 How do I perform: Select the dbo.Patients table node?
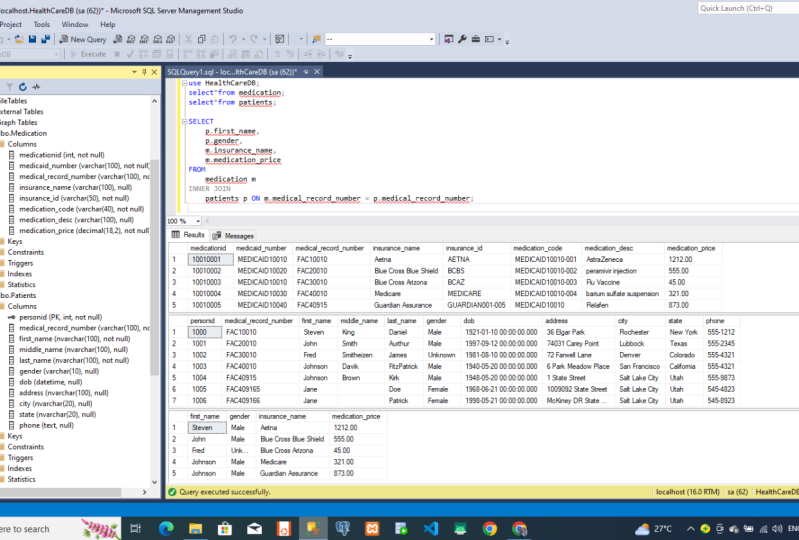point(18,295)
